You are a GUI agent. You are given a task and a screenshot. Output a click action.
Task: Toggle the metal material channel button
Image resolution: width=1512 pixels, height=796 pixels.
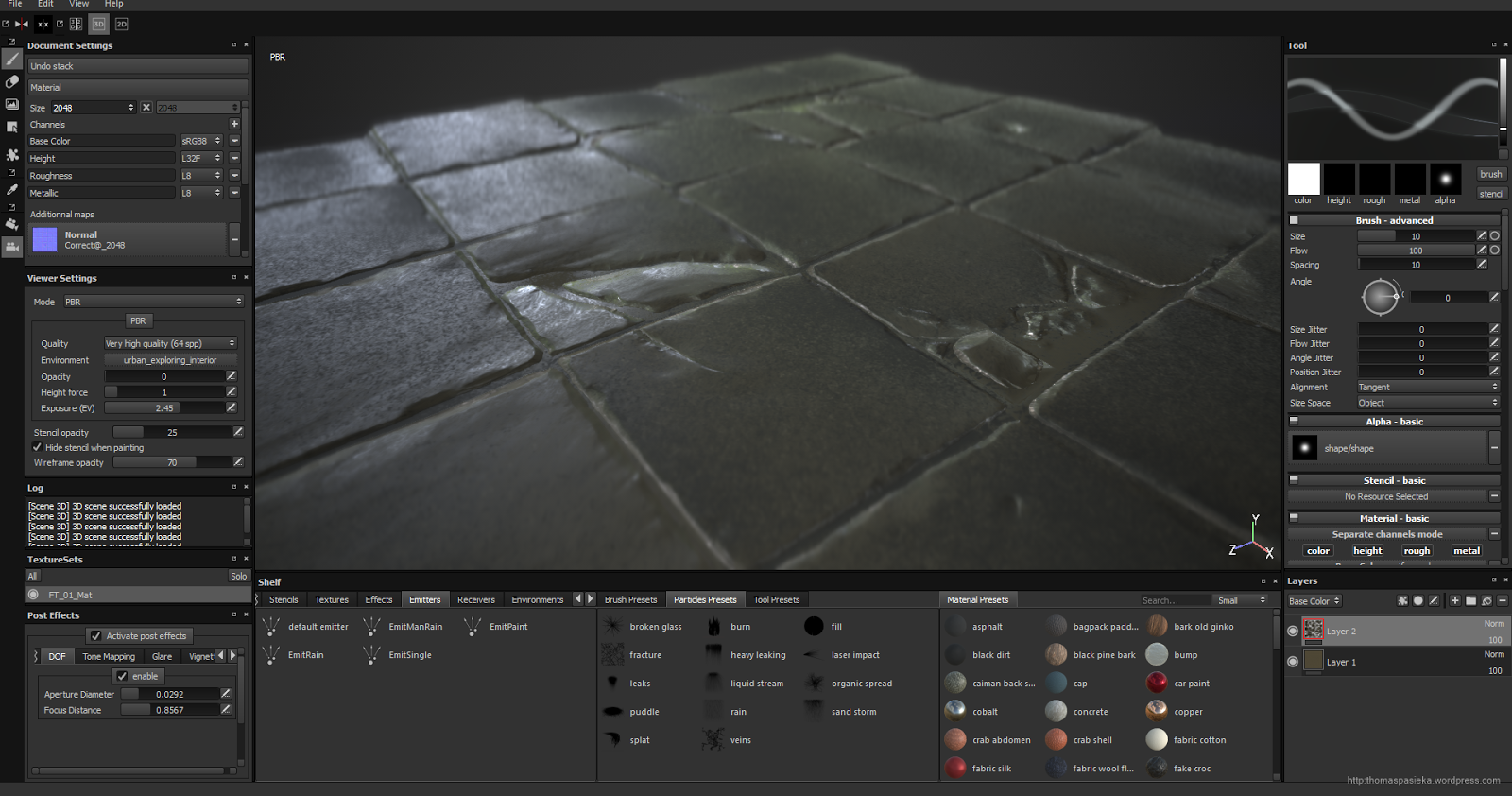[1467, 551]
